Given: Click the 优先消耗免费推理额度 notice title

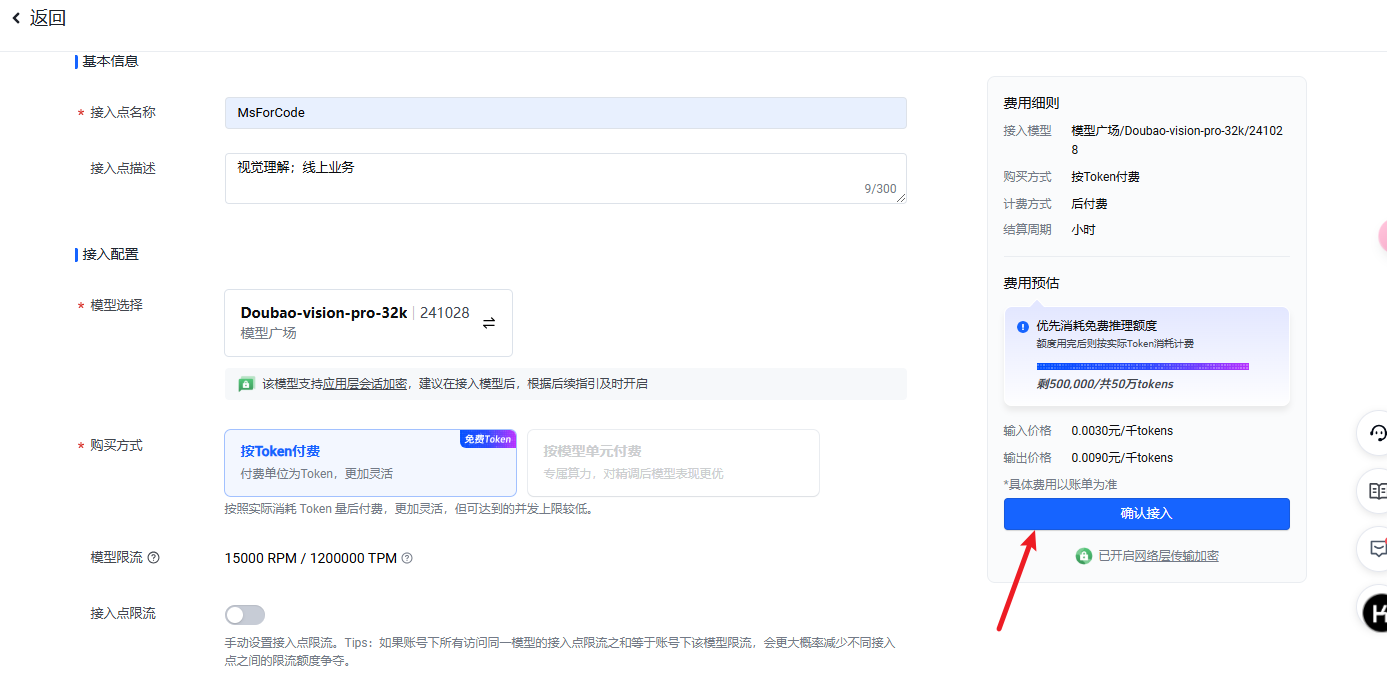Looking at the screenshot, I should tap(1097, 326).
